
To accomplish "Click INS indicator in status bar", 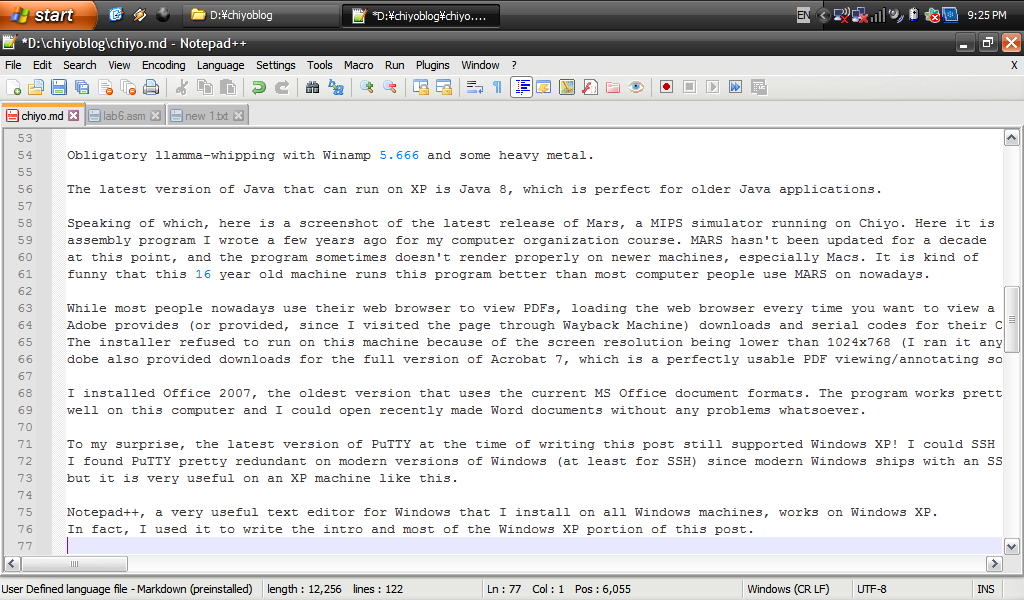I will (985, 589).
